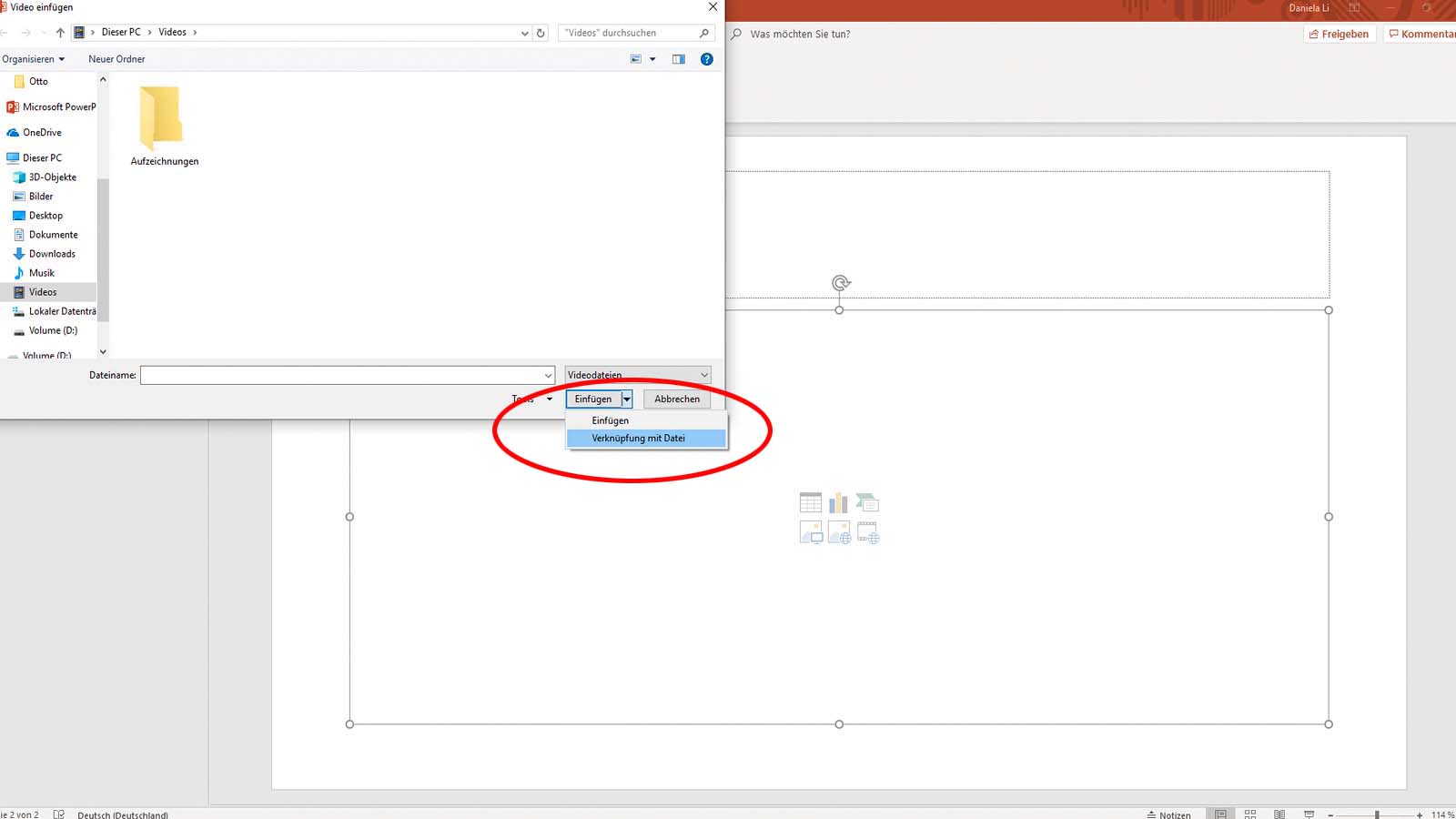Switch to Slide Sorter view

1249,813
